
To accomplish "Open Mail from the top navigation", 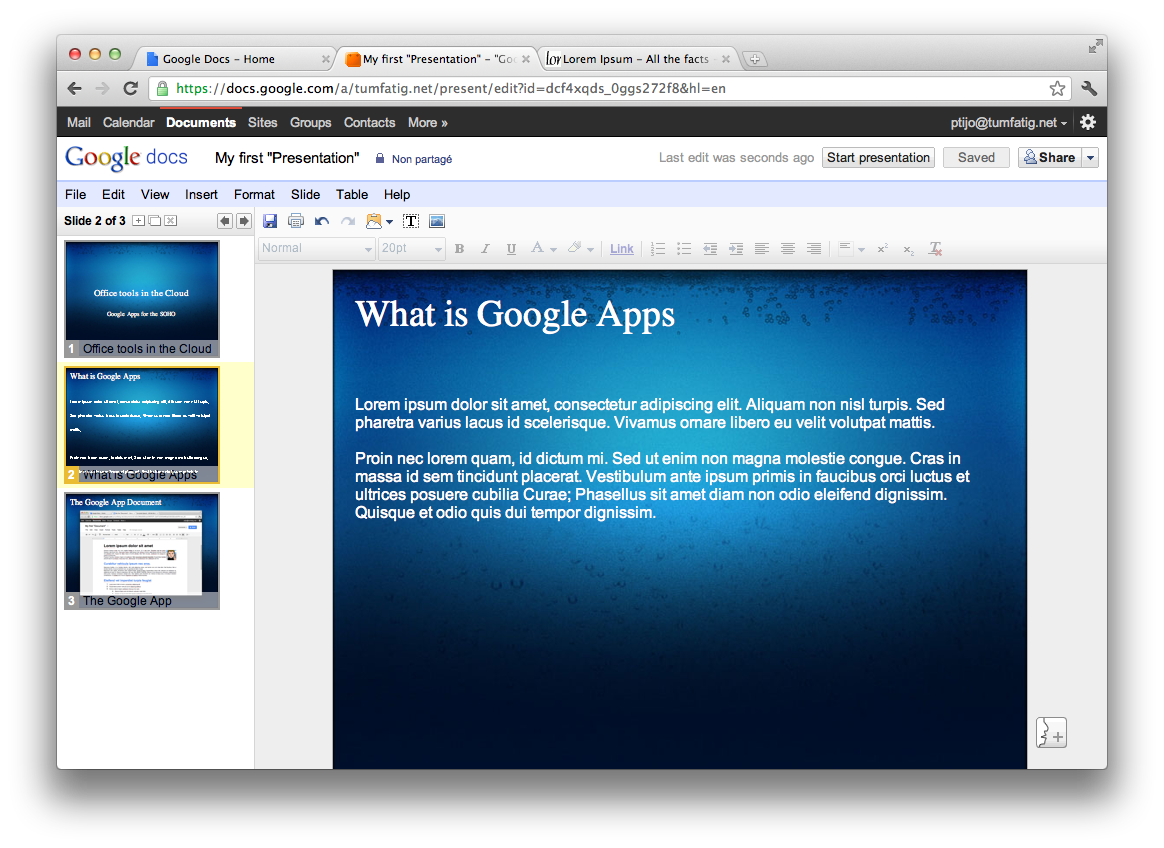I will [x=79, y=123].
